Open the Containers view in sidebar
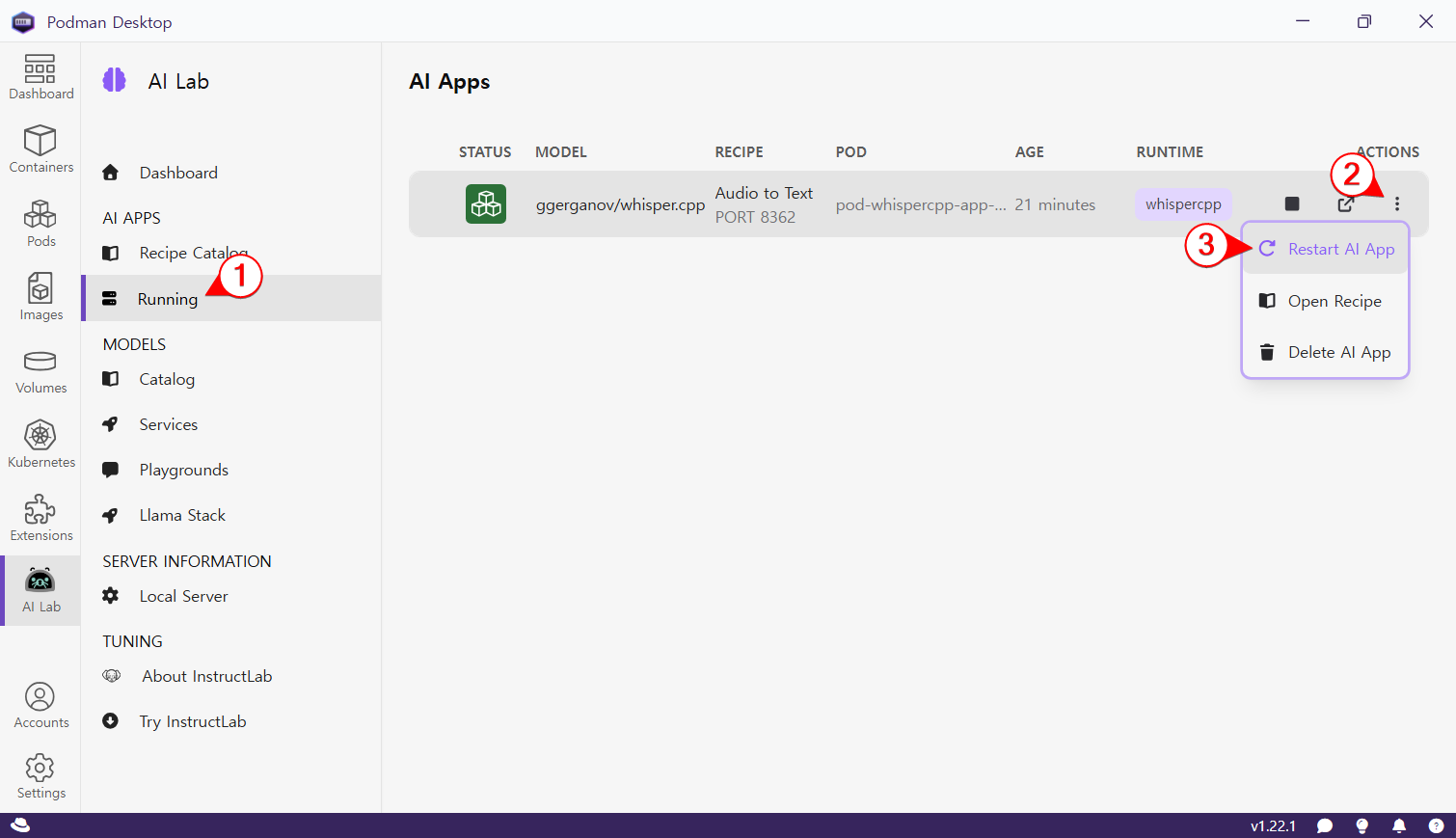 point(40,149)
